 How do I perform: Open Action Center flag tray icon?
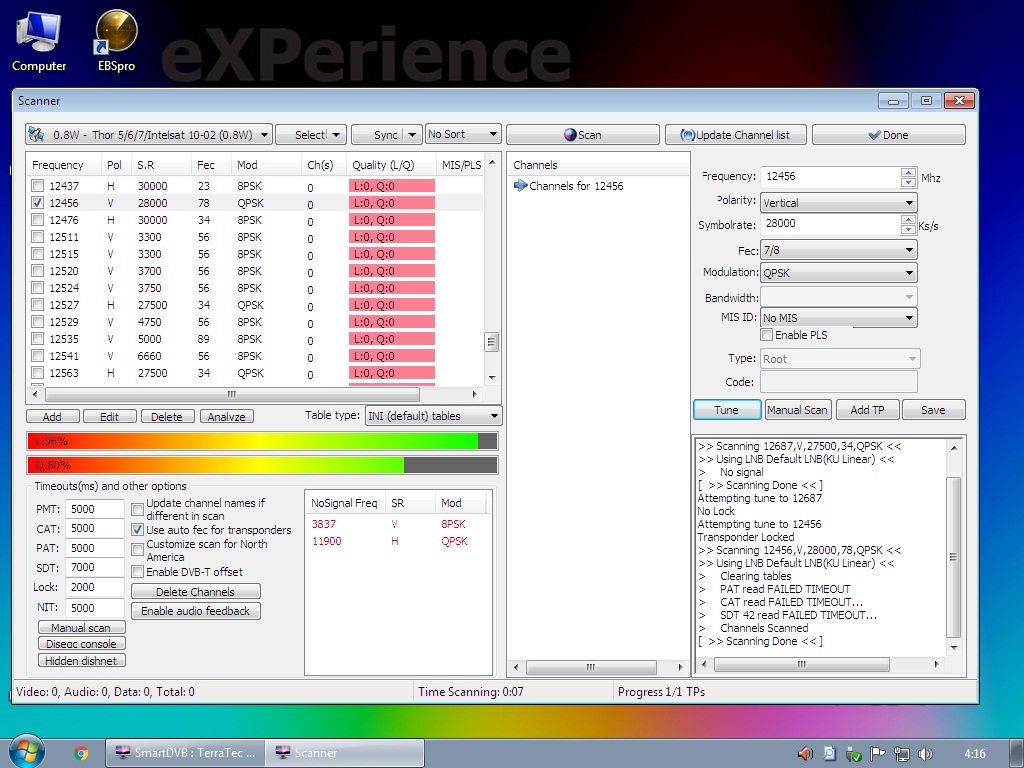pos(877,754)
